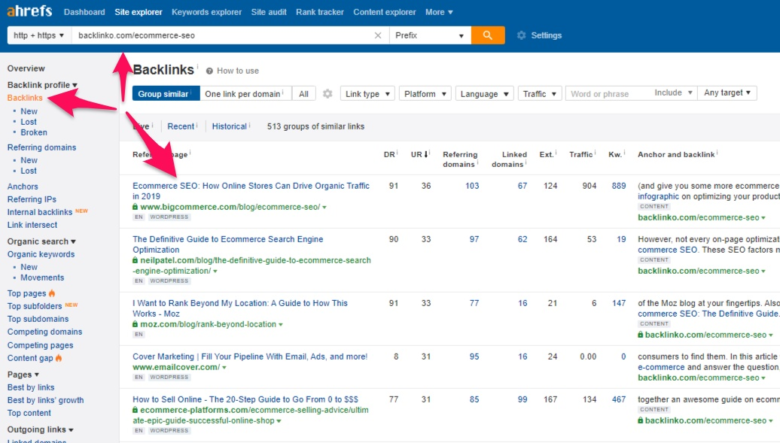
Task: Switch to the Historical tab
Action: pyautogui.click(x=229, y=126)
